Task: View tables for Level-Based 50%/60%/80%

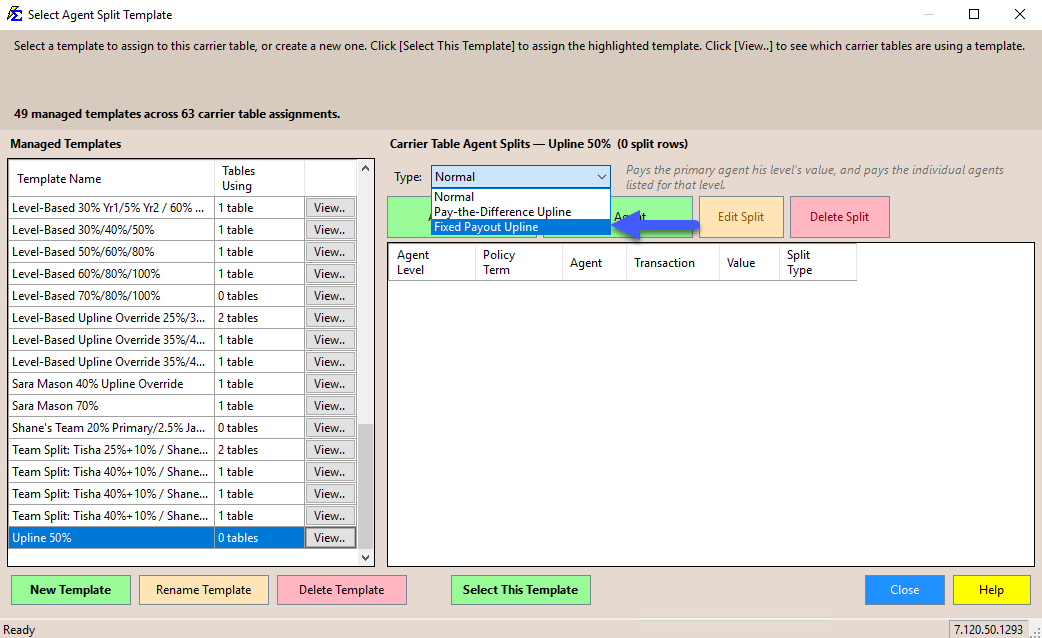Action: pos(330,252)
